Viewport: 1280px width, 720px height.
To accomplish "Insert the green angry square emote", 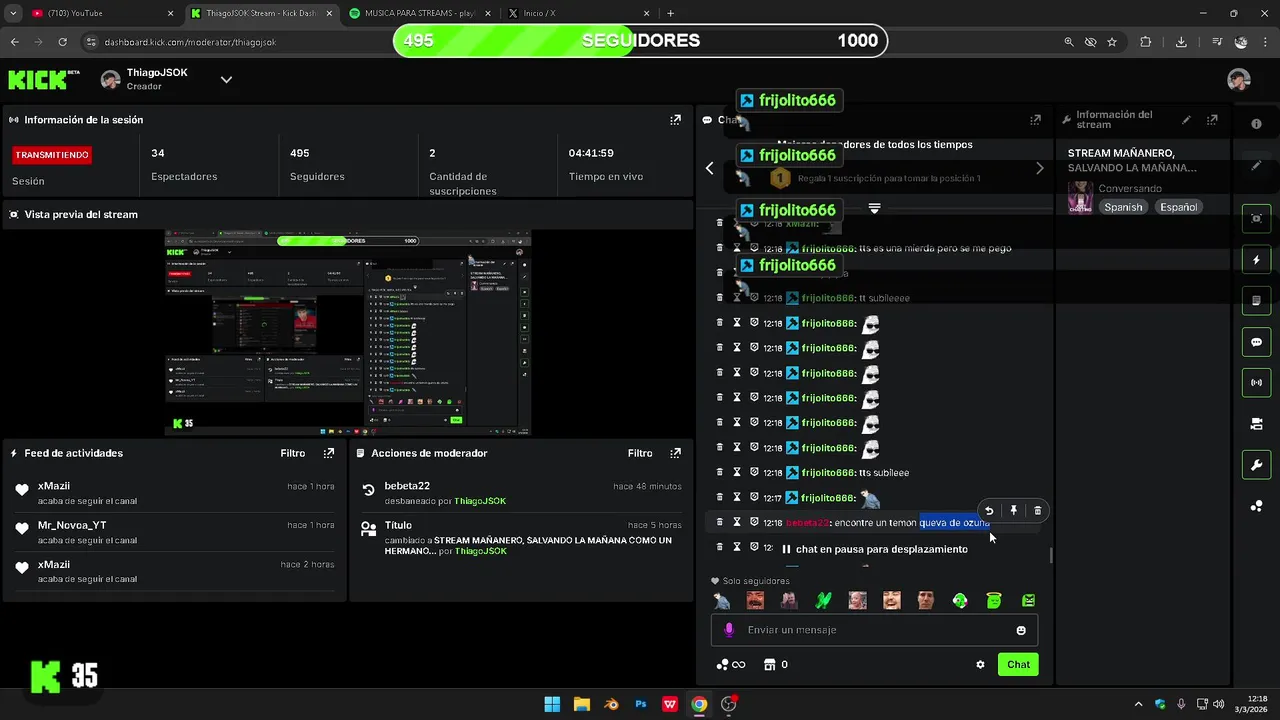I will (1028, 600).
